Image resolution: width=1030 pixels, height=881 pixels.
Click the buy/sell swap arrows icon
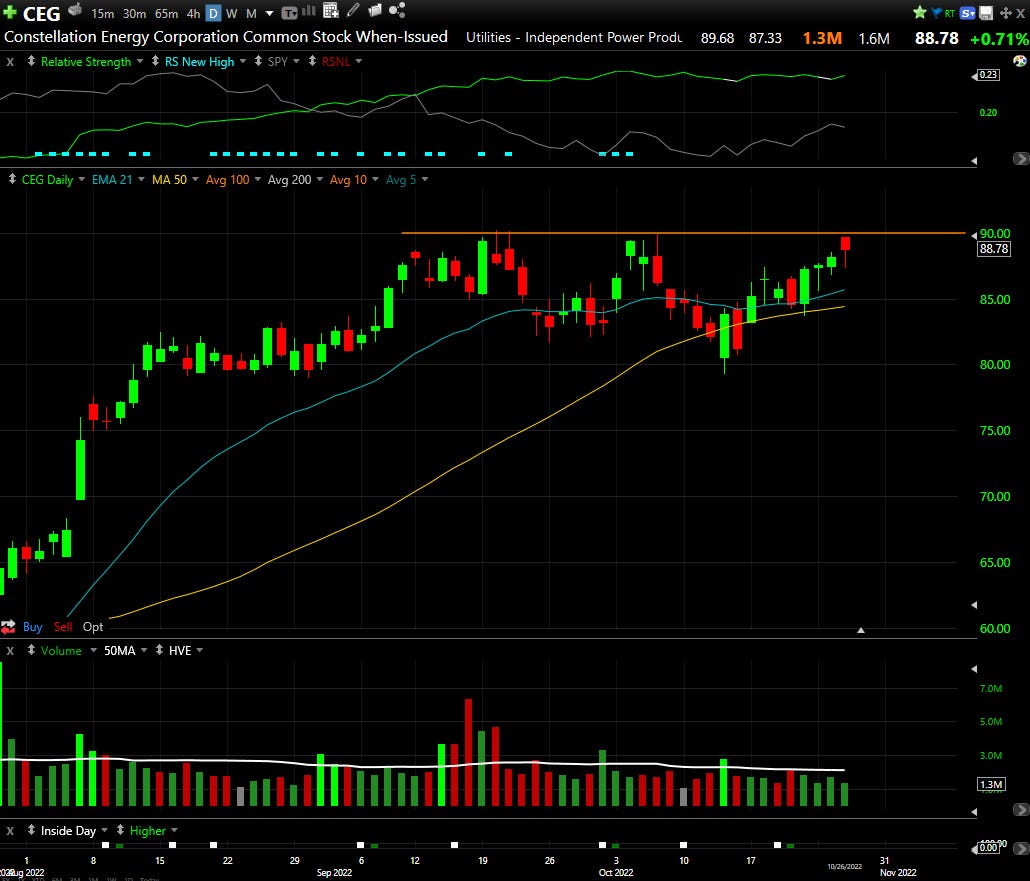tap(8, 627)
